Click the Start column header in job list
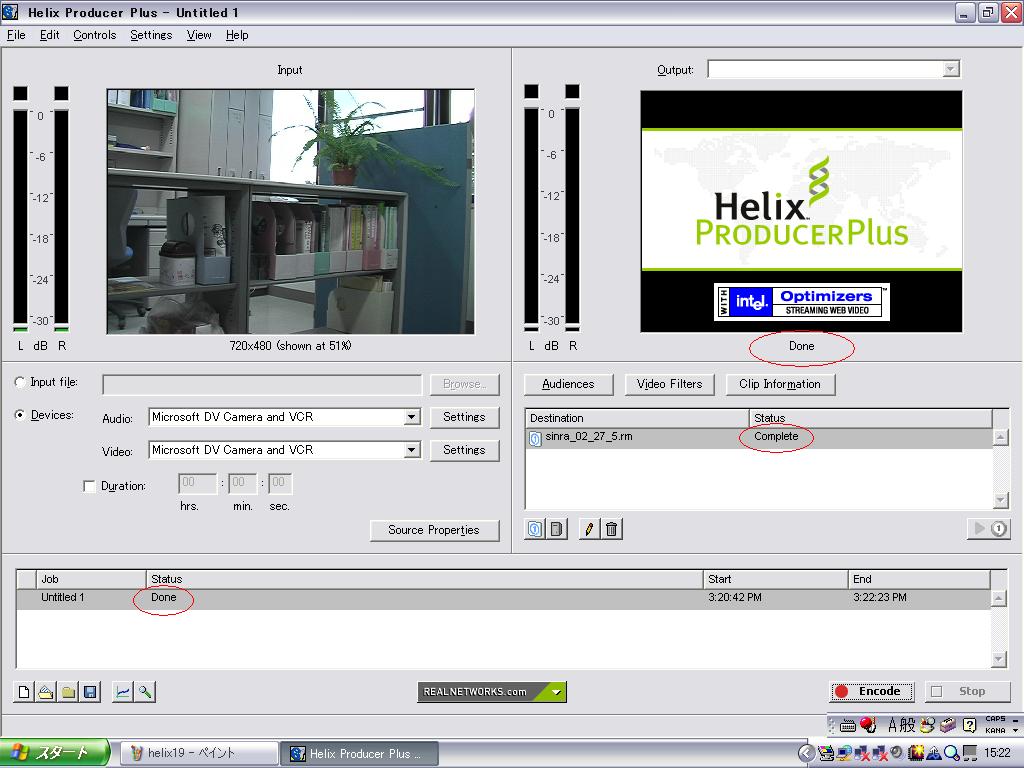1024x768 pixels. coord(776,579)
